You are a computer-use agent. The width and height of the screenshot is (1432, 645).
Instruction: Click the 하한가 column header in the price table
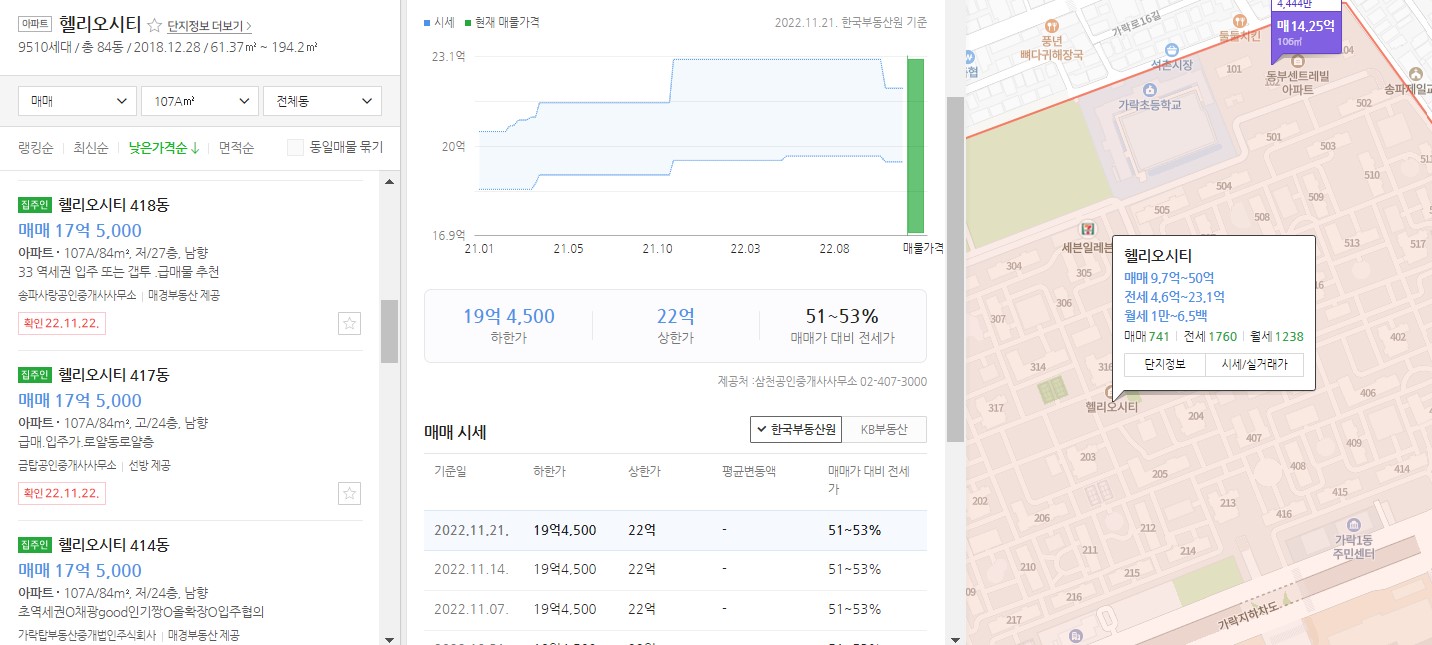click(550, 471)
